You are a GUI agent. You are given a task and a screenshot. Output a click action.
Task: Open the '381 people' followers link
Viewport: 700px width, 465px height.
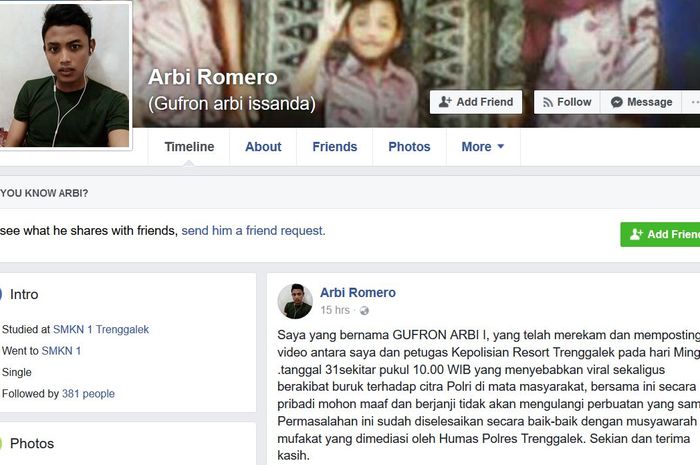tap(88, 394)
